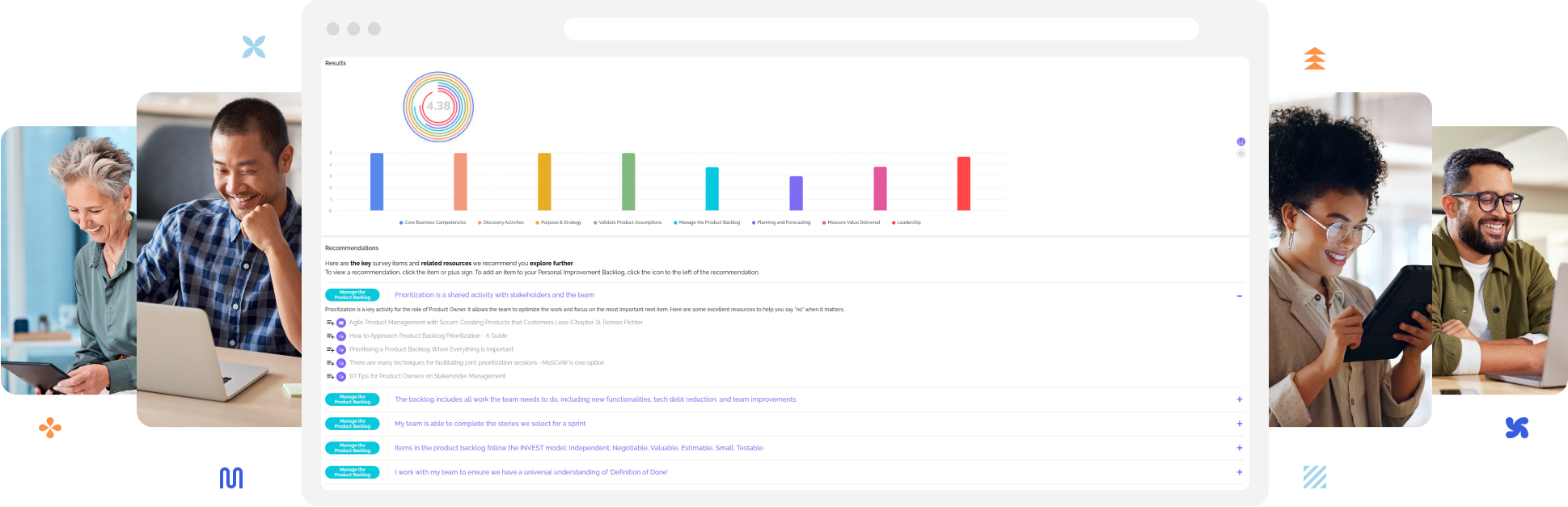Collapse the Prioritization recommendation with minus
1568x507 pixels.
pyautogui.click(x=1239, y=296)
